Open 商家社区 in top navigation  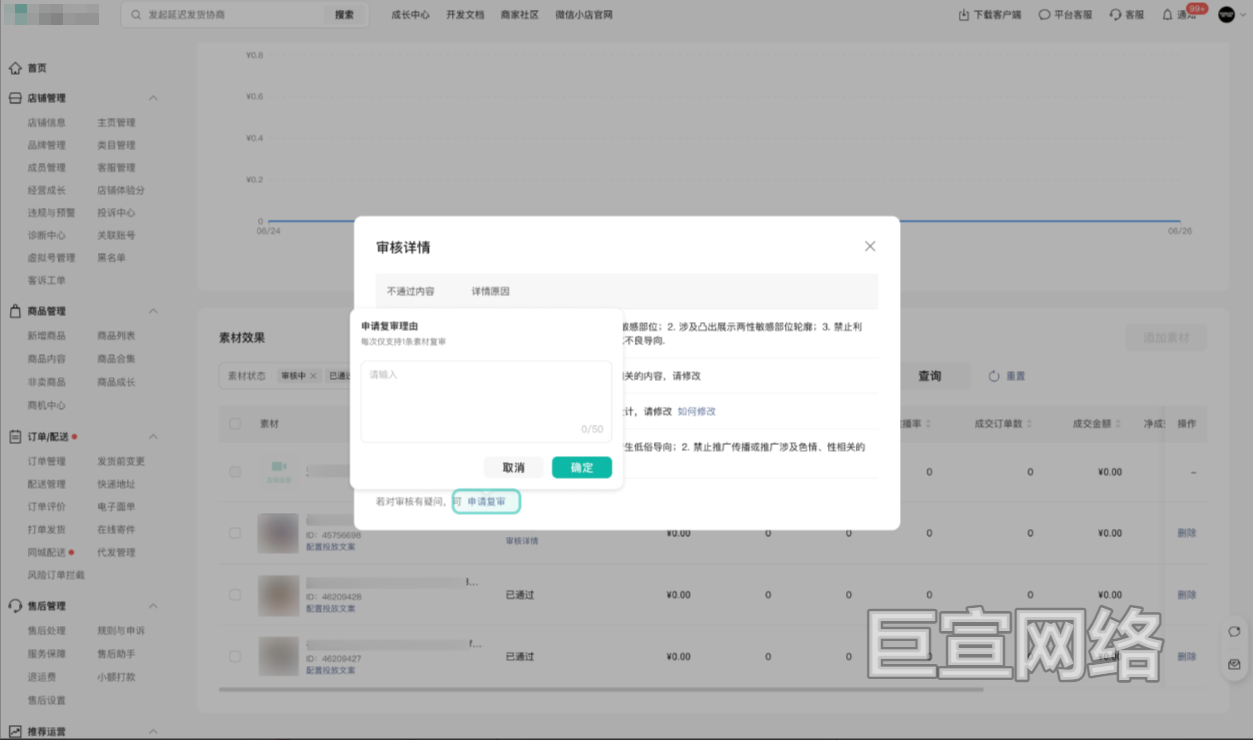coord(520,15)
